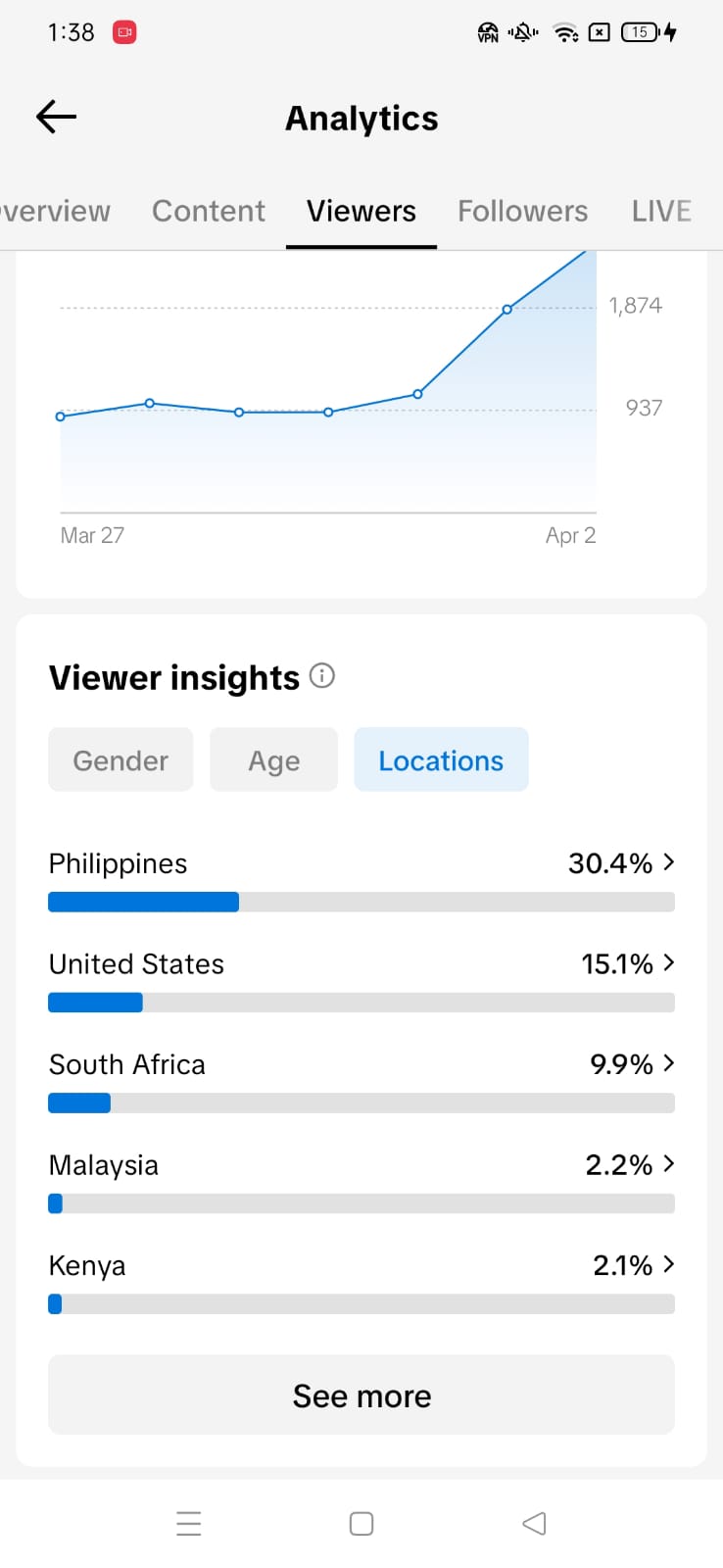Expand the South Africa chevron
Screen dimensions: 723x1568
(x=669, y=1063)
